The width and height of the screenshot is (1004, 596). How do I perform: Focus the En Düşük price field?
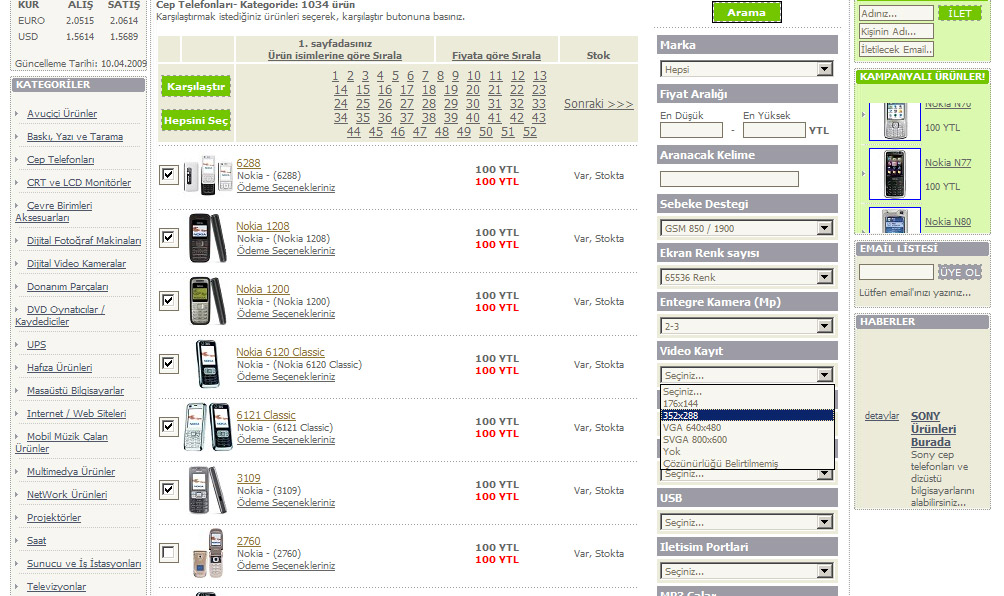click(691, 130)
